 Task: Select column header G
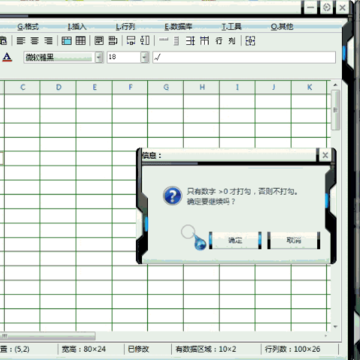[x=166, y=87]
